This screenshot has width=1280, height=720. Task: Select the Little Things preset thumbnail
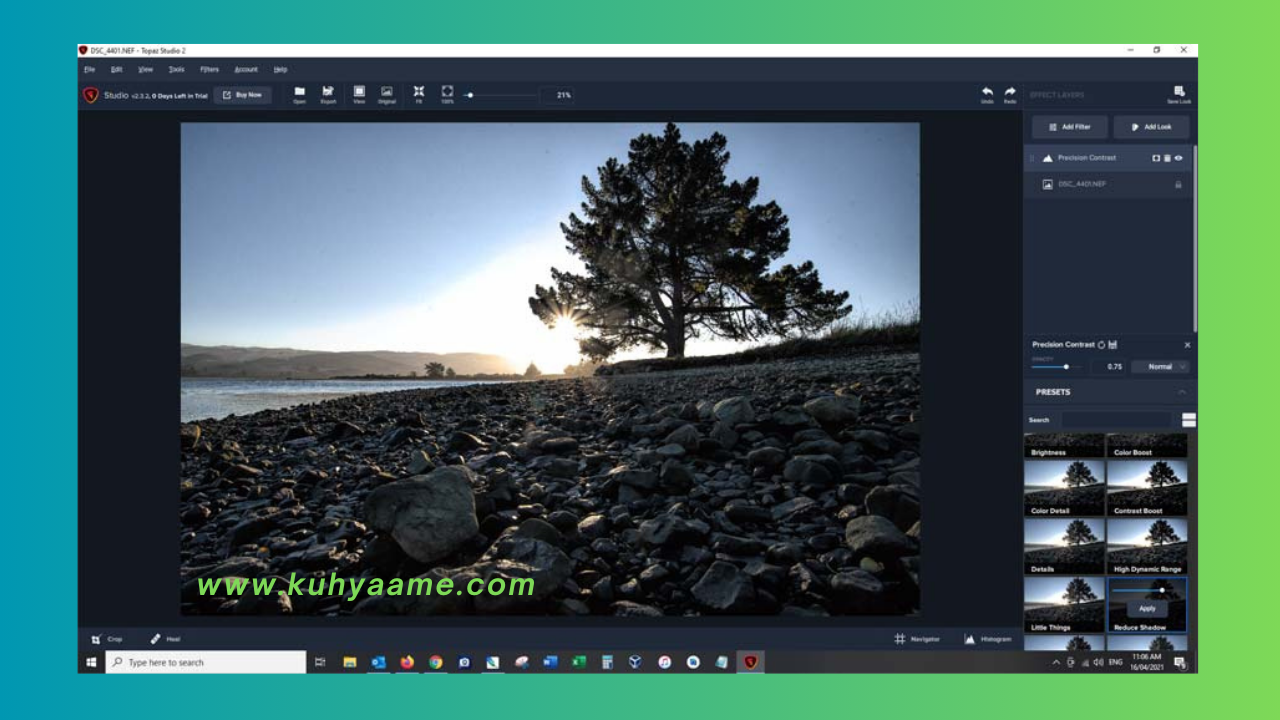click(x=1064, y=605)
